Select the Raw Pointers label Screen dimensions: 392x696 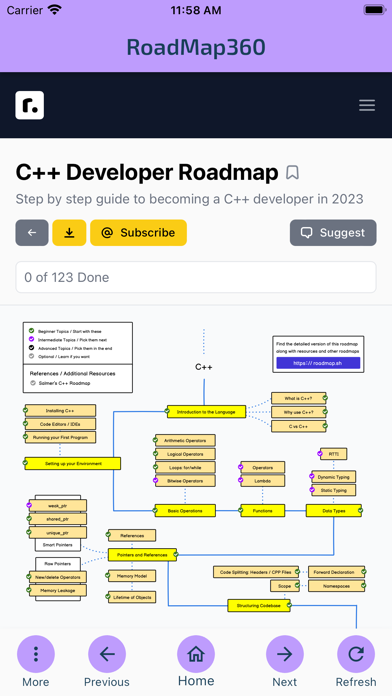point(58,564)
